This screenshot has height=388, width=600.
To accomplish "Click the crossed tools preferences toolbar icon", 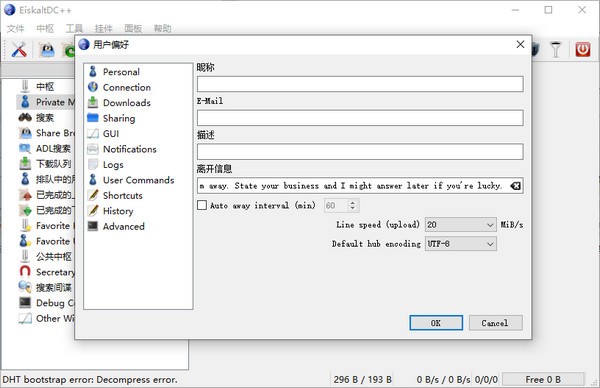I will click(x=19, y=50).
